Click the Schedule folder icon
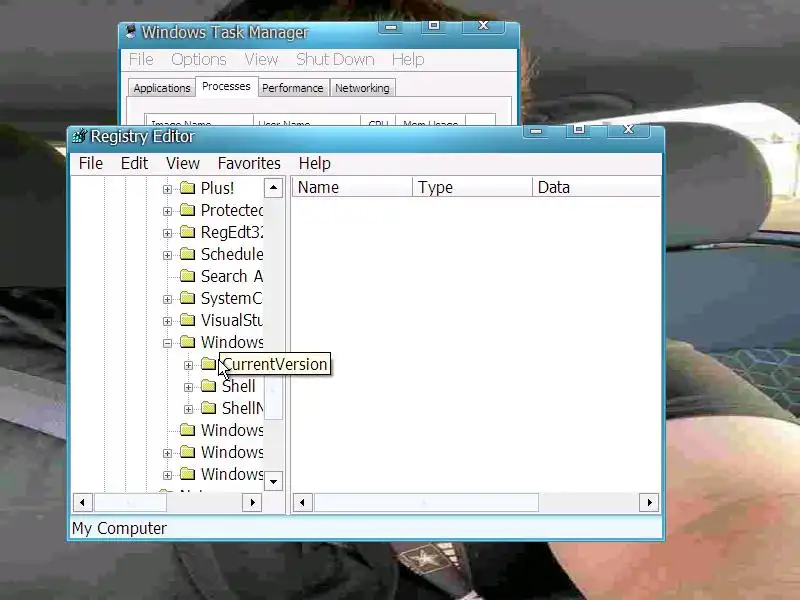The image size is (800, 600). 188,254
